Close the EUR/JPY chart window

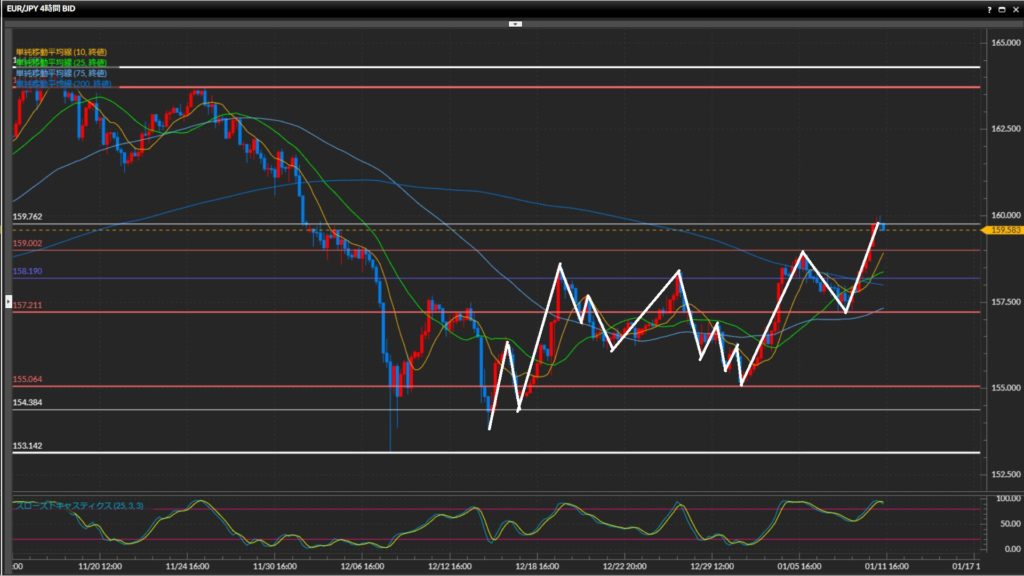[x=1015, y=8]
